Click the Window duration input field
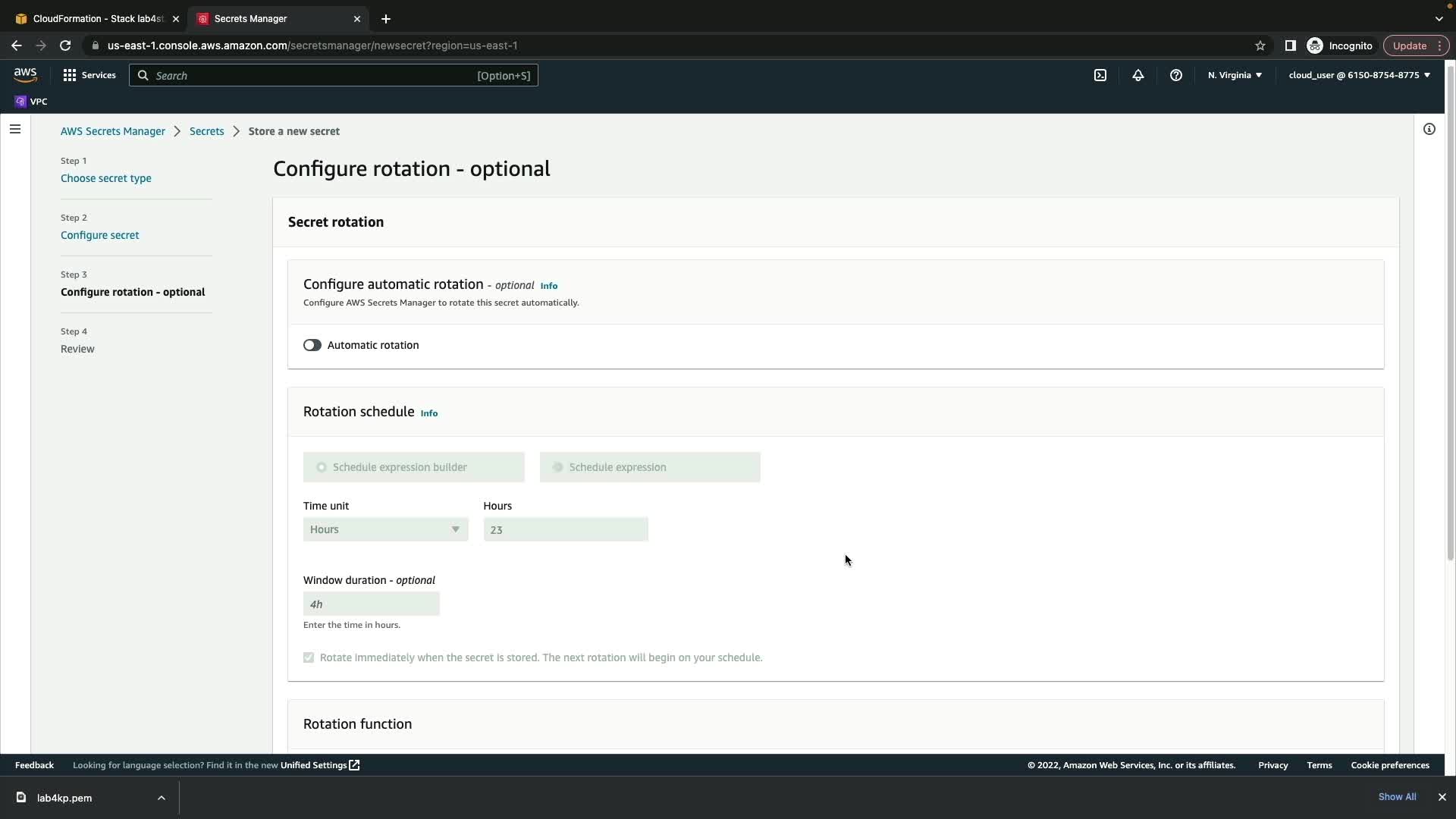The image size is (1456, 819). point(371,604)
